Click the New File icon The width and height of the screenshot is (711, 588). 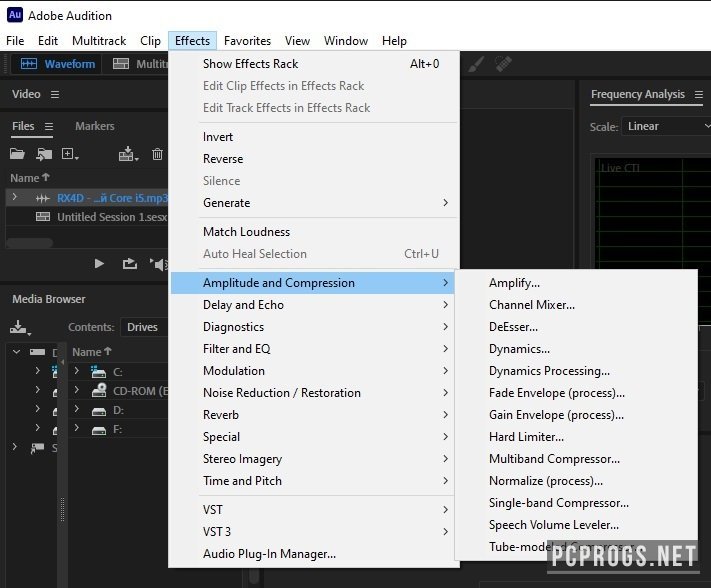[70, 154]
